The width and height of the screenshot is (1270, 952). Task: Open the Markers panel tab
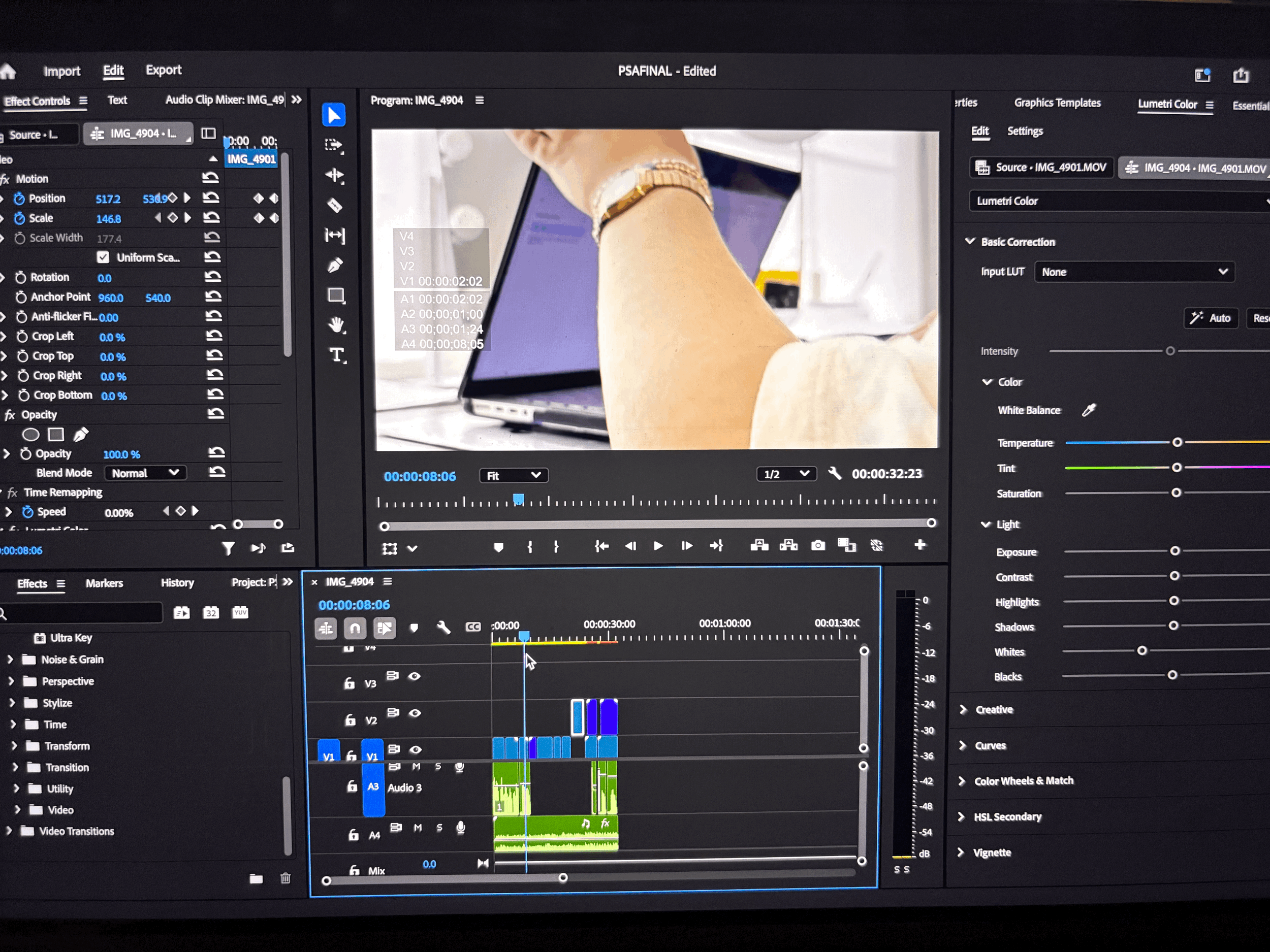(104, 583)
